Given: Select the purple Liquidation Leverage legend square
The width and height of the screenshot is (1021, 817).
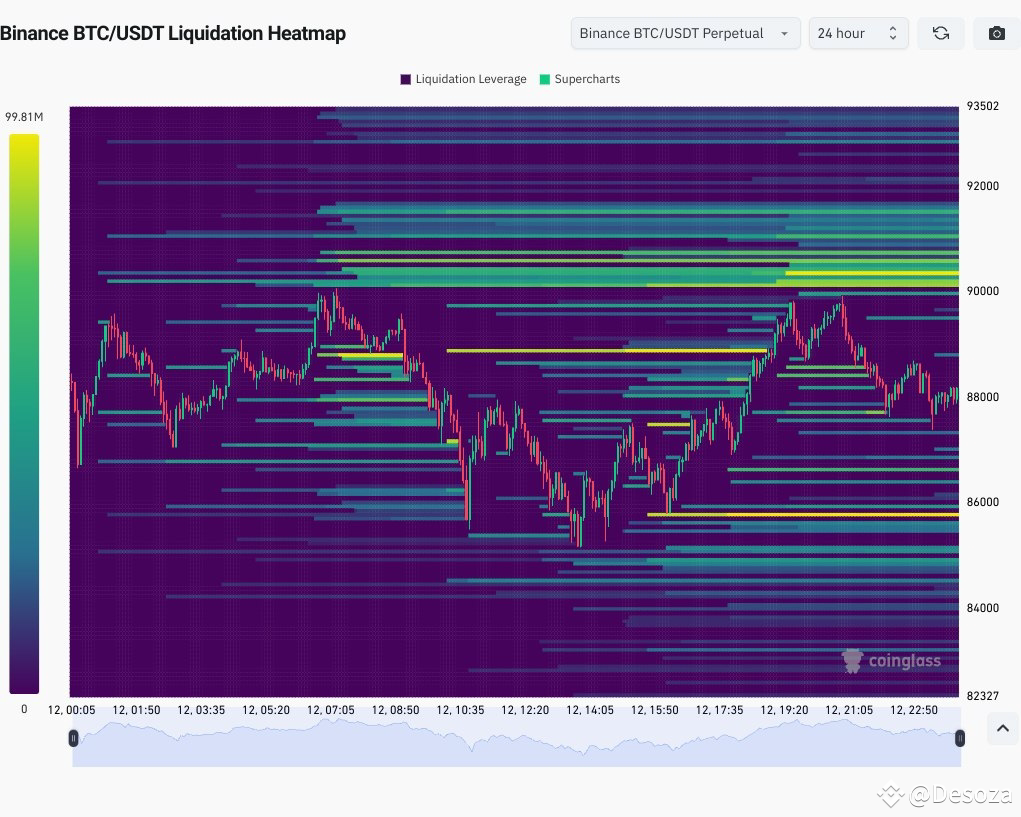Looking at the screenshot, I should 404,79.
